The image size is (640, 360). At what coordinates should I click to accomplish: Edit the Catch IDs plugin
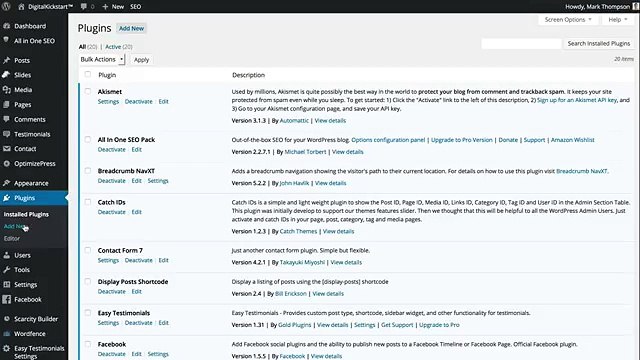(x=136, y=212)
